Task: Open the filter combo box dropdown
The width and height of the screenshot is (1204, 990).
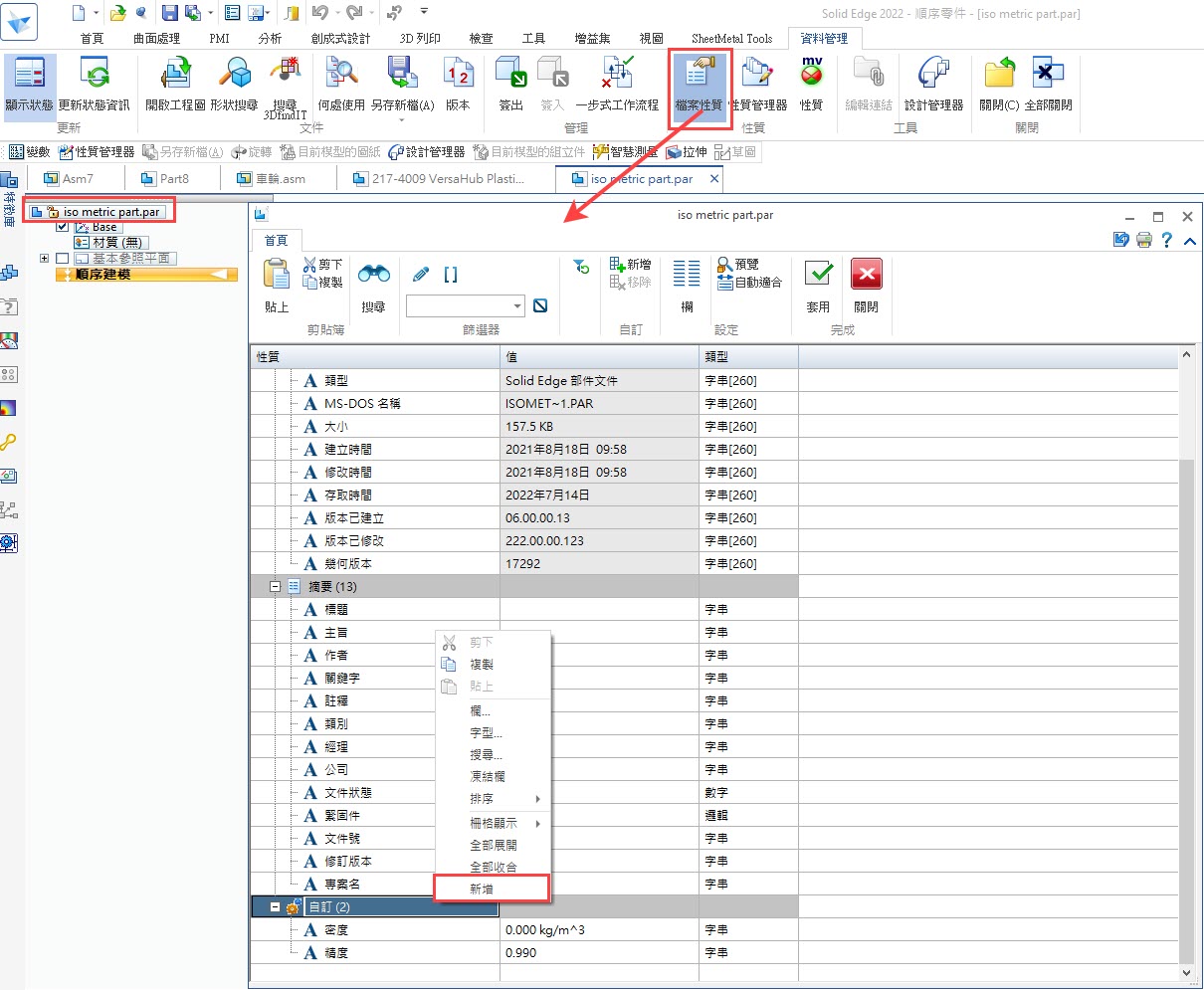Action: pyautogui.click(x=517, y=306)
